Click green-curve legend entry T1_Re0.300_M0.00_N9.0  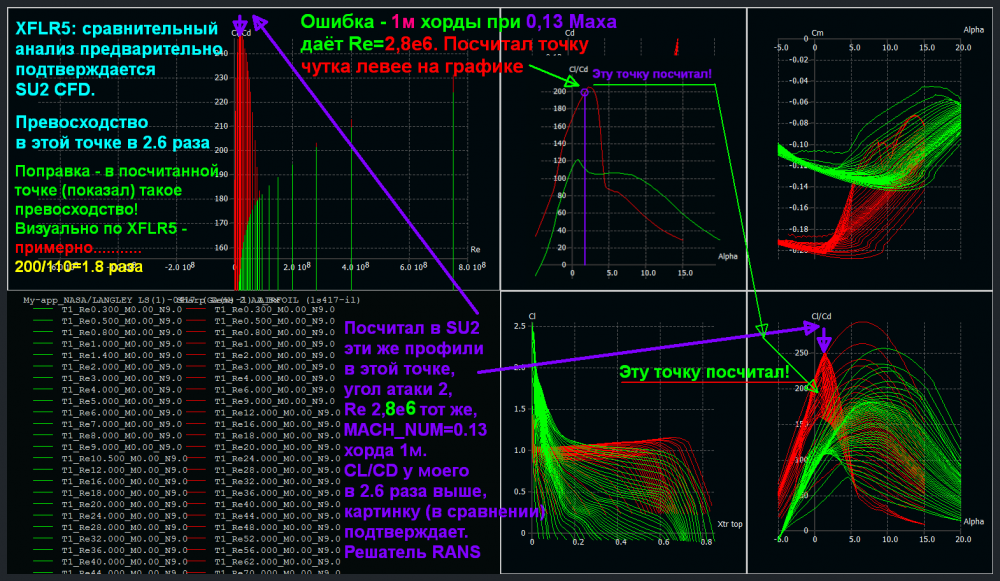(x=122, y=309)
